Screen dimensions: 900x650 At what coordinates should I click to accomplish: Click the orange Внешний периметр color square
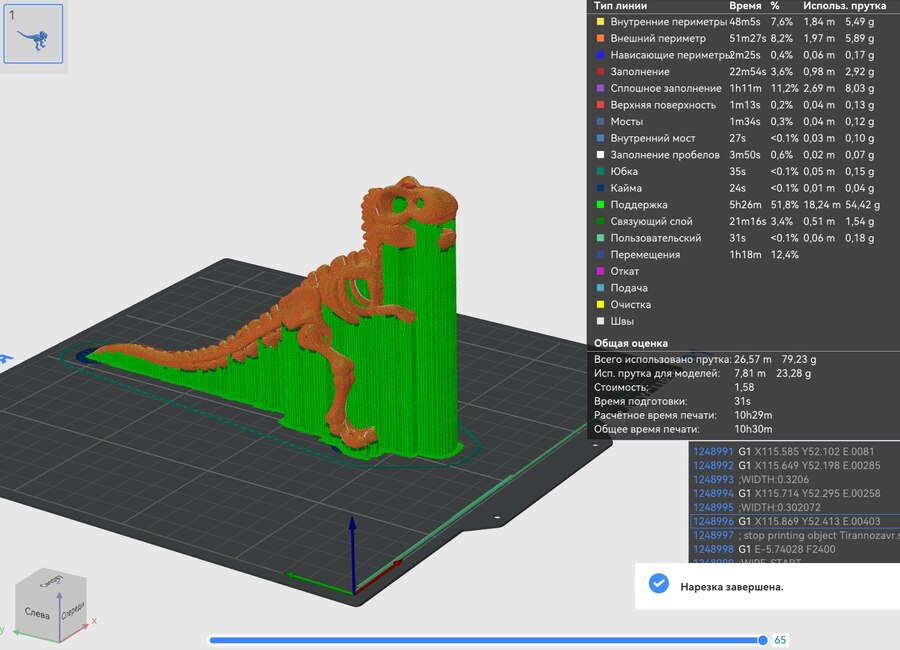pos(599,38)
